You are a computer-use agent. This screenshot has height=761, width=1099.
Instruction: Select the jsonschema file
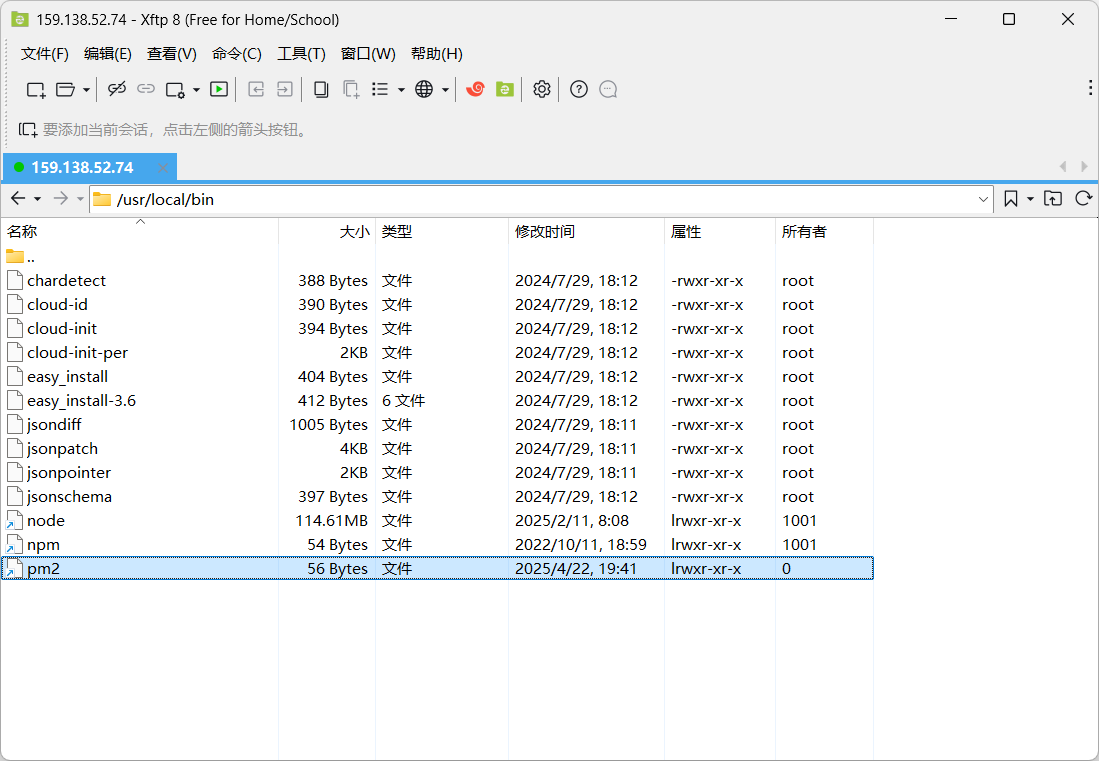click(x=437, y=497)
